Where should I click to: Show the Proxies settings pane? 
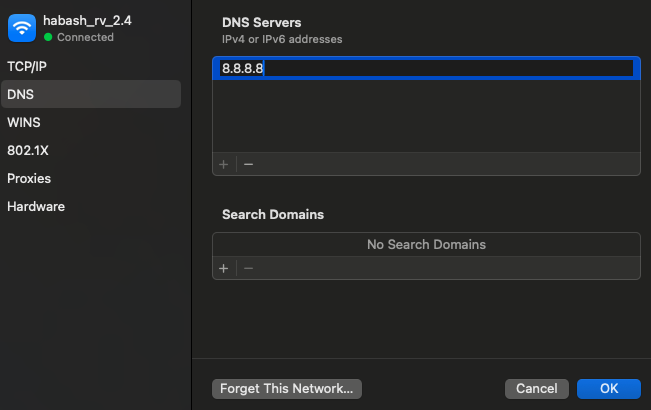[29, 178]
